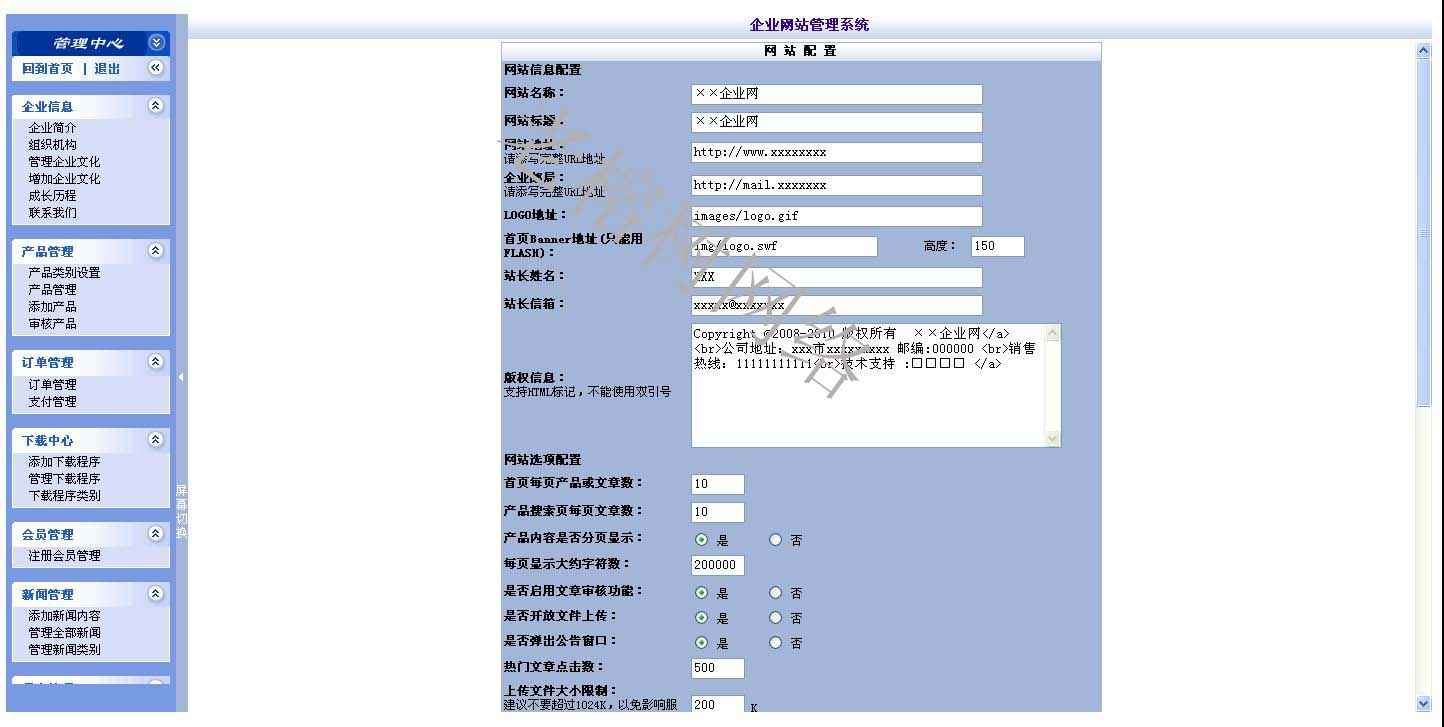The width and height of the screenshot is (1444, 727).
Task: Click the website URL field http://www.xxxxxxxx
Action: point(837,153)
